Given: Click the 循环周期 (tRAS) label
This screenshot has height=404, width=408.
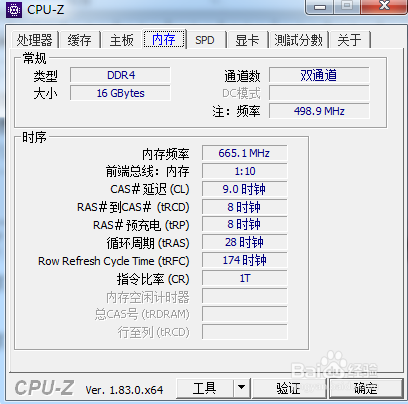Looking at the screenshot, I should (148, 243).
